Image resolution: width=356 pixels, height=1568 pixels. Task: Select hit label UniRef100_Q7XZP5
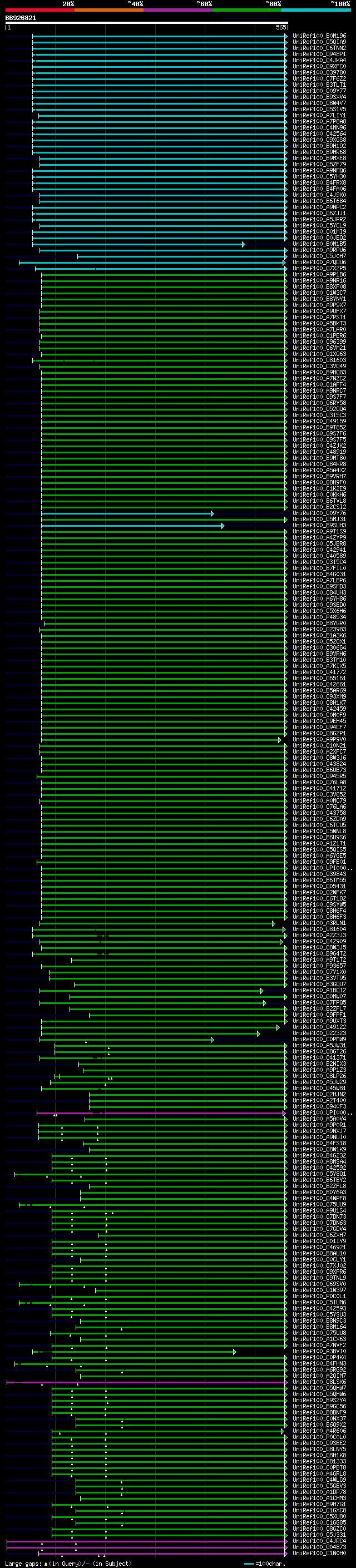click(x=319, y=269)
